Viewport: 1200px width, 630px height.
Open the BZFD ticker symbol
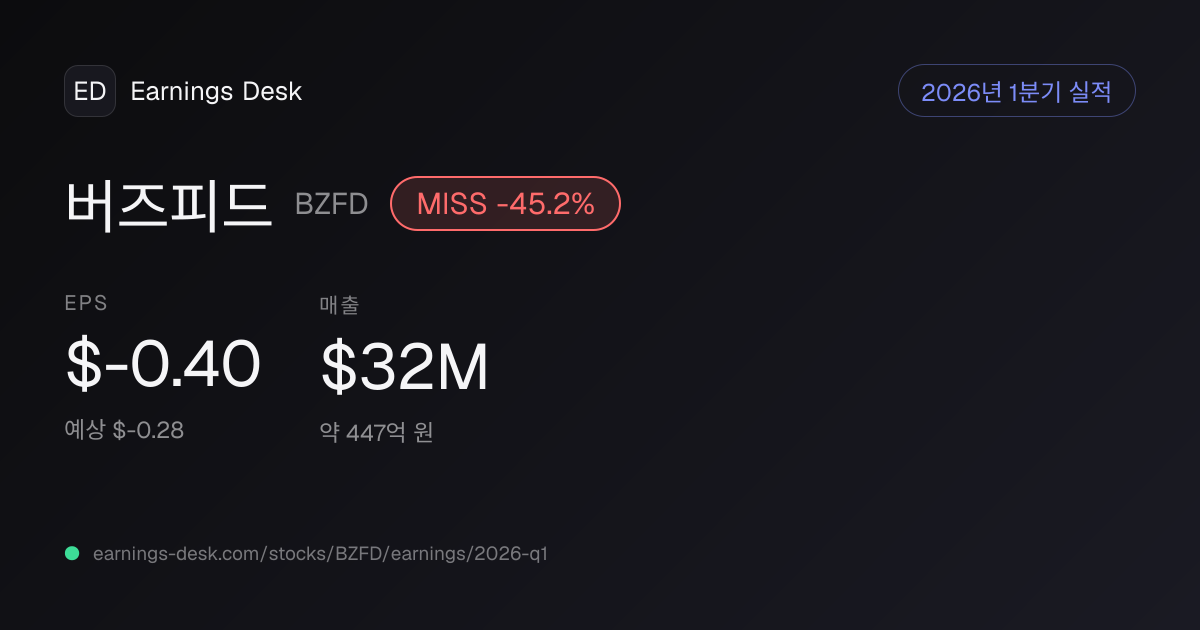(332, 204)
